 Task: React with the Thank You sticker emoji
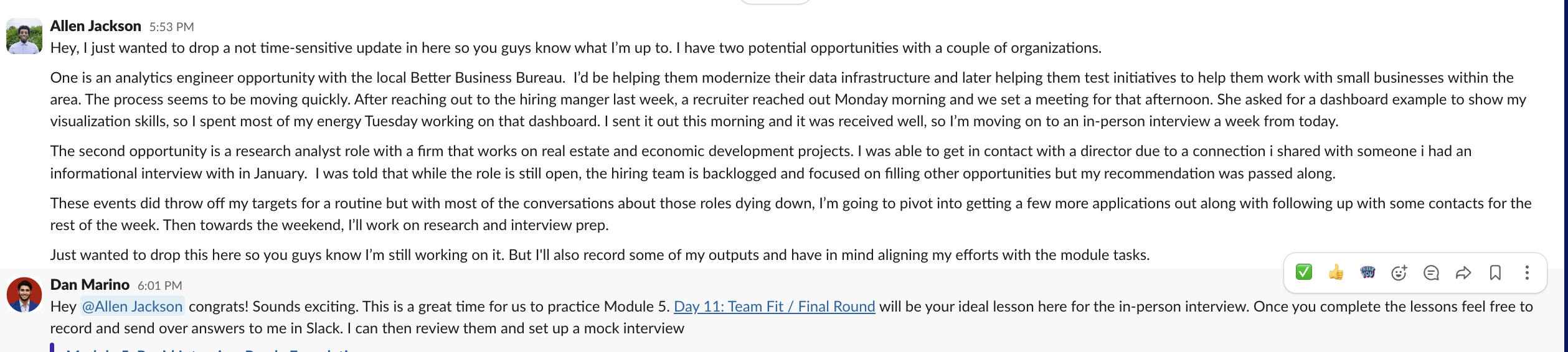pyautogui.click(x=1367, y=272)
